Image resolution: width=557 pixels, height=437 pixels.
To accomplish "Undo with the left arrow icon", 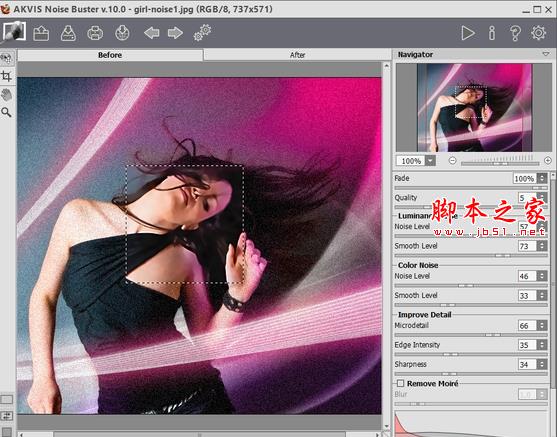I will point(152,33).
